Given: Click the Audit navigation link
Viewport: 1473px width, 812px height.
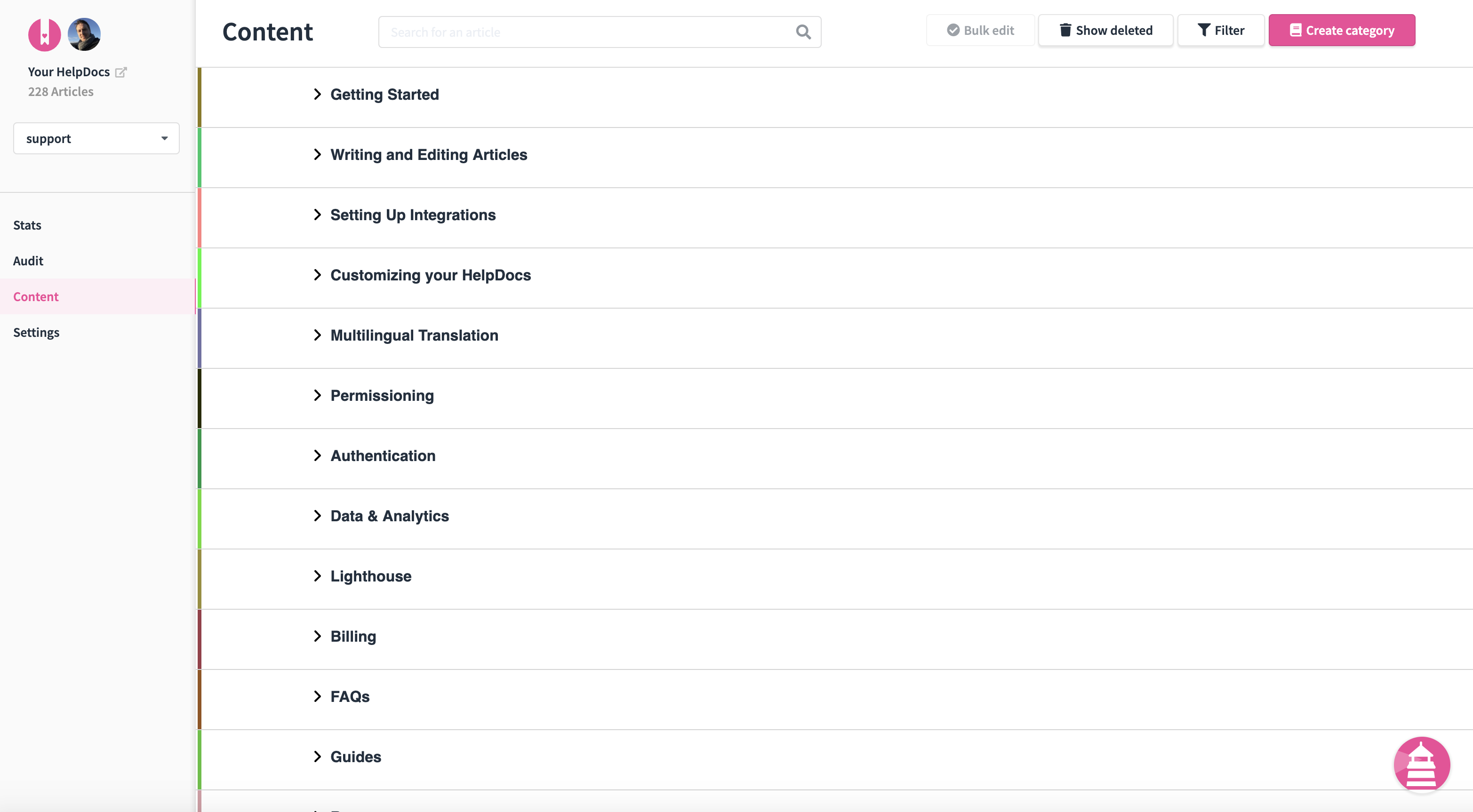Looking at the screenshot, I should click(x=28, y=260).
